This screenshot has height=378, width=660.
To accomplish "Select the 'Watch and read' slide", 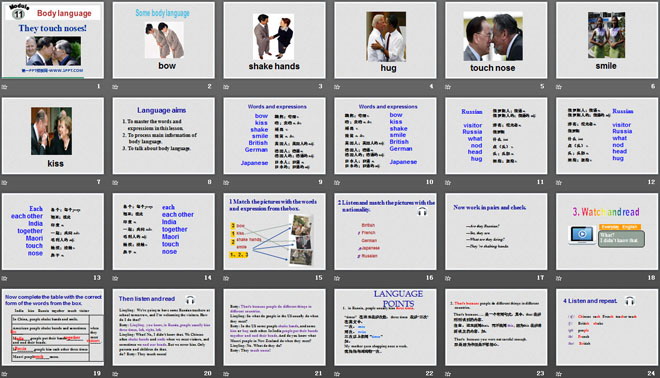I will (x=607, y=232).
